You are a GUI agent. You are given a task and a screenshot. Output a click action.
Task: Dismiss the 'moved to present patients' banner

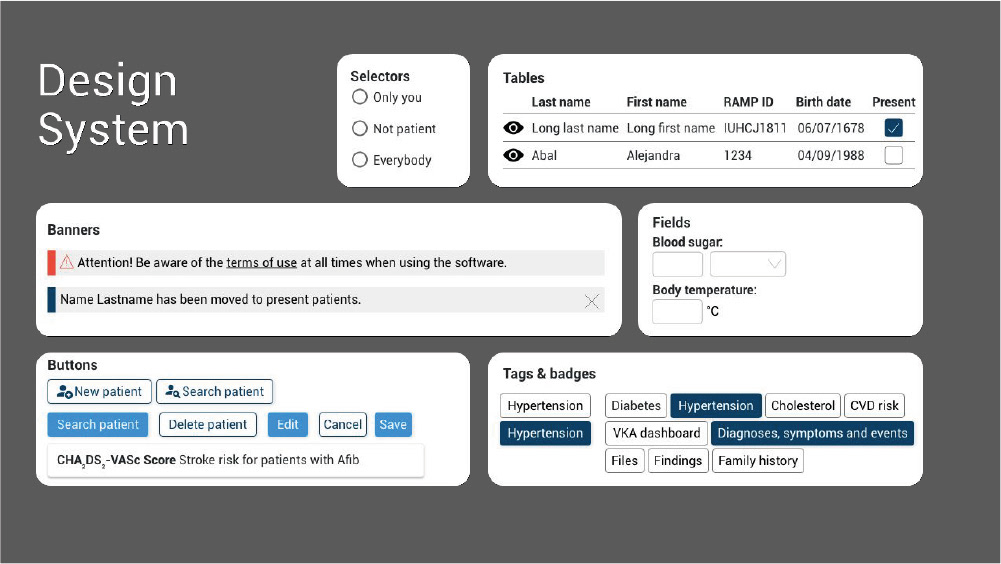[x=592, y=301]
